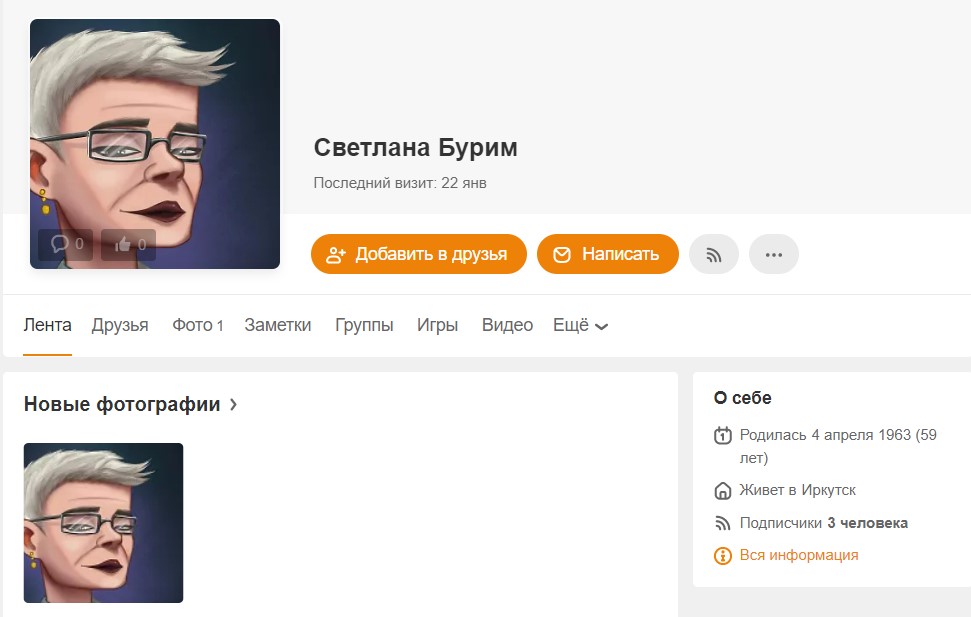971x617 pixels.
Task: Select the Группы tab
Action: point(364,325)
